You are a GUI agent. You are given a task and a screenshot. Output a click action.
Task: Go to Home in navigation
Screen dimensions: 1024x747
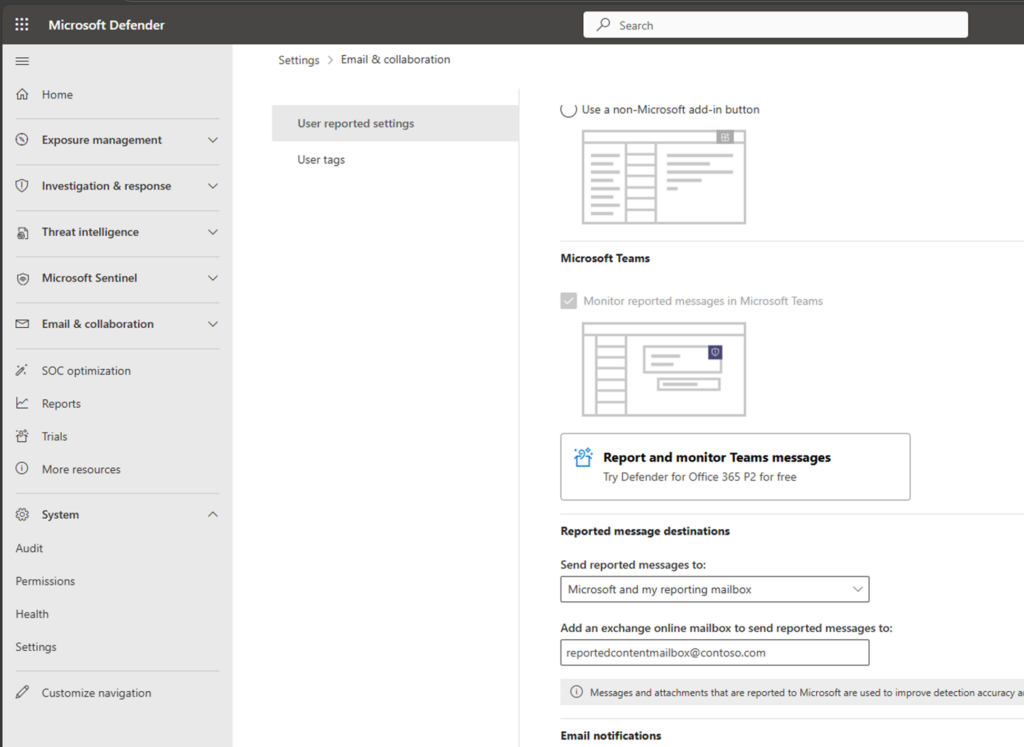pos(57,95)
